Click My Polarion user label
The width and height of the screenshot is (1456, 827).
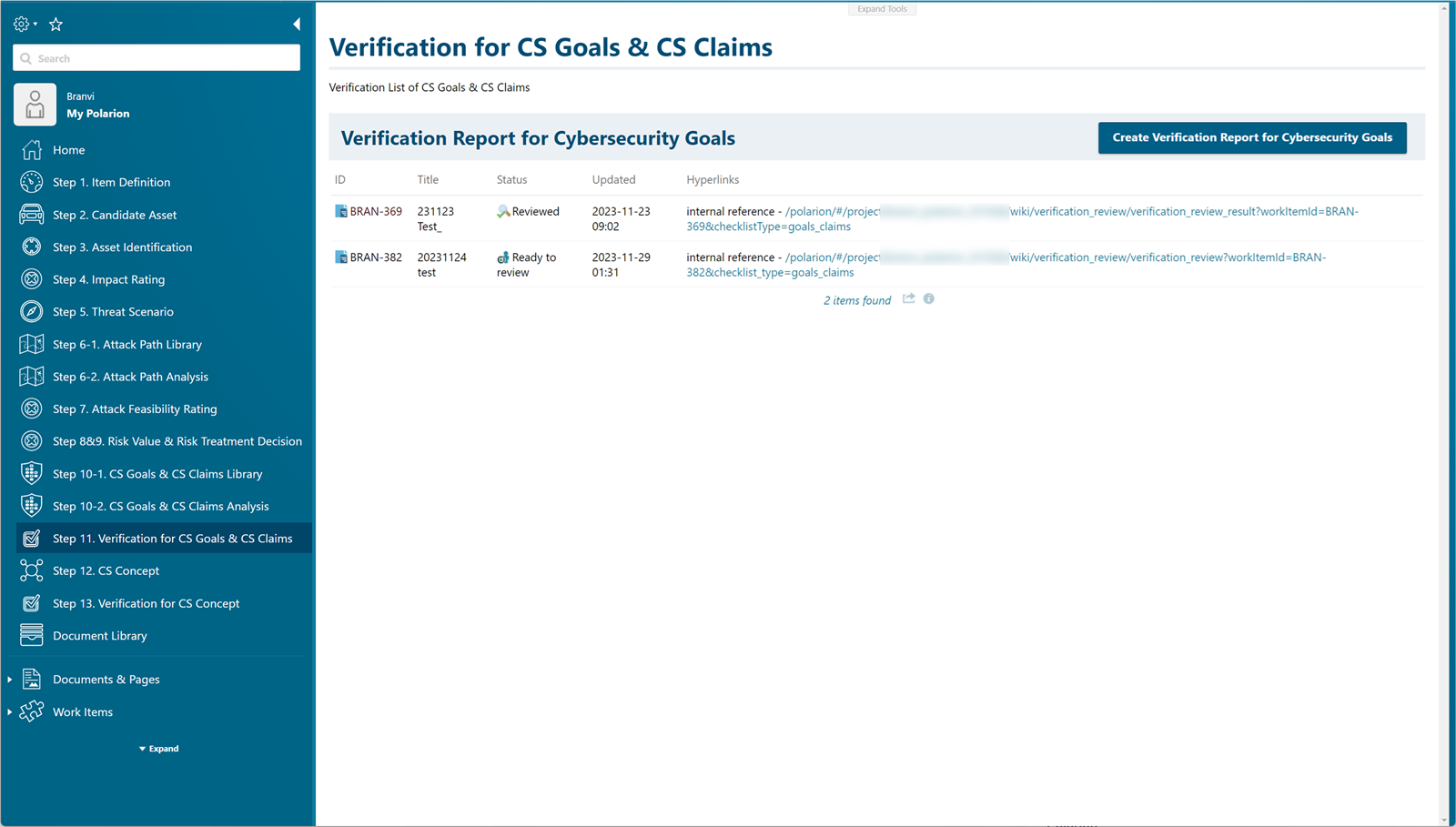(x=98, y=114)
